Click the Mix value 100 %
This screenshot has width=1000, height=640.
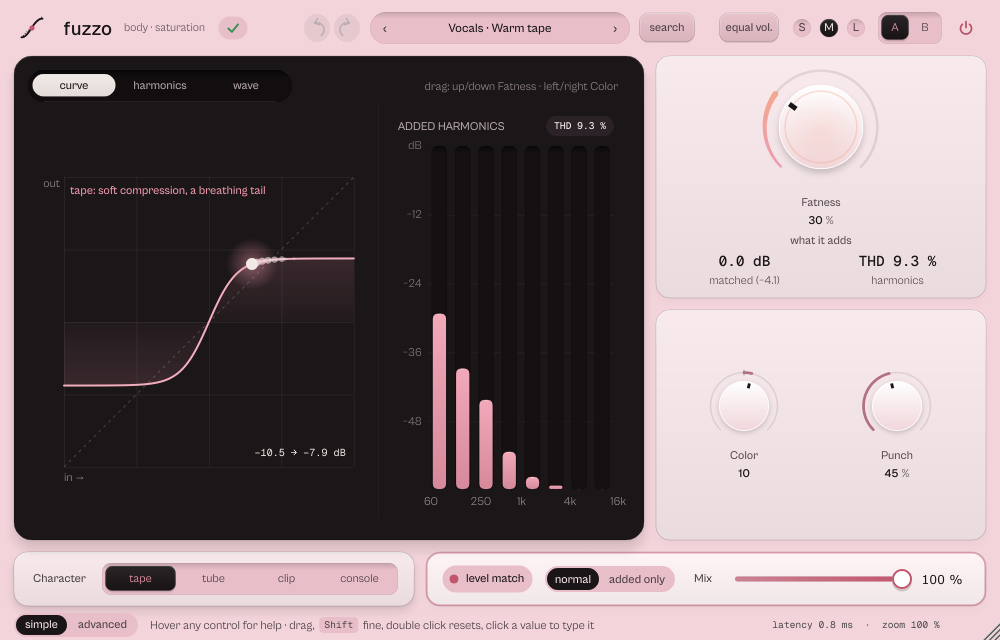point(941,579)
